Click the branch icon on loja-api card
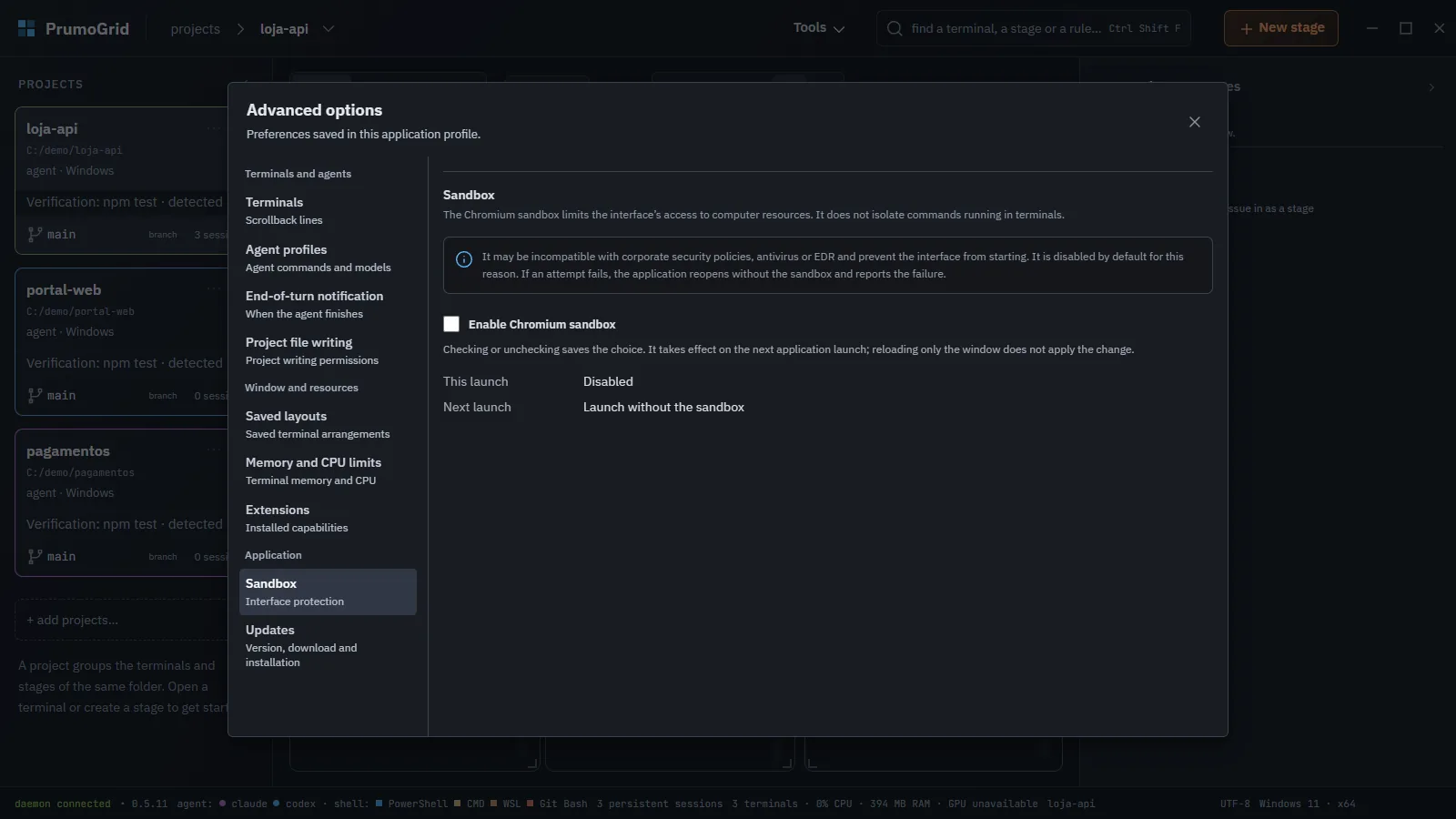The width and height of the screenshot is (1456, 819). (35, 234)
